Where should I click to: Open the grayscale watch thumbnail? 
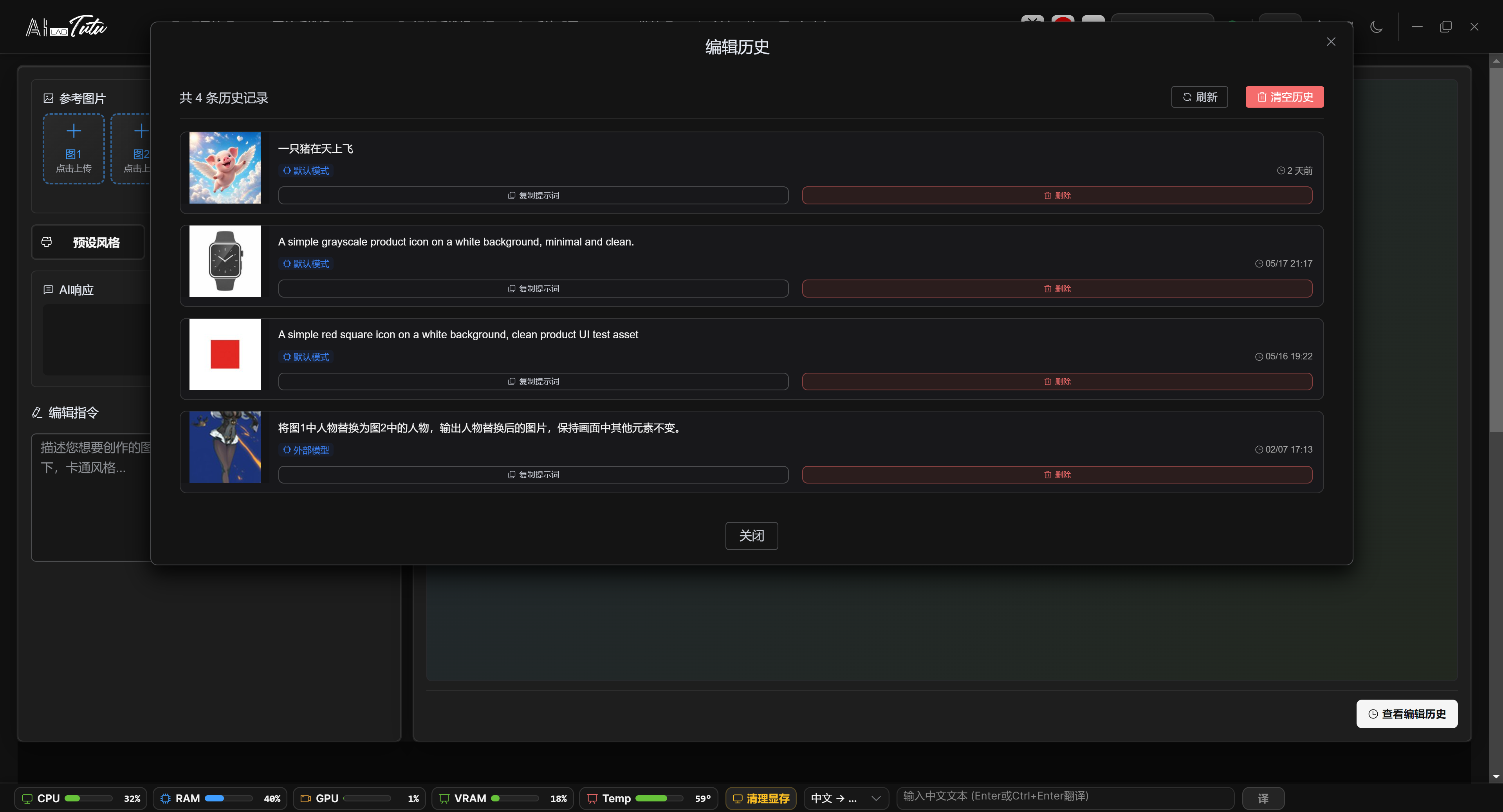(225, 261)
